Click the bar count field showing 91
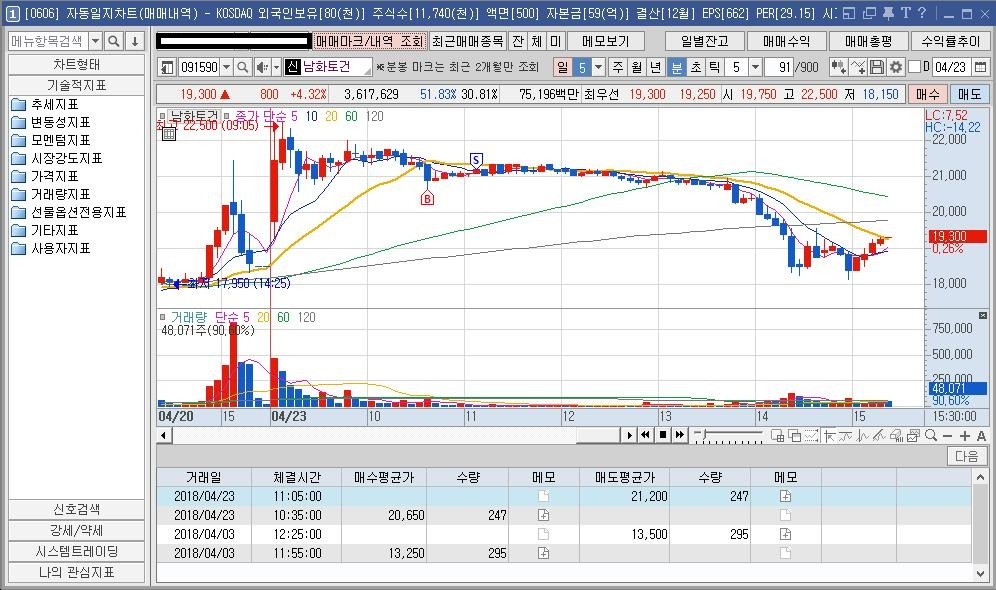Viewport: 996px width, 590px height. click(779, 67)
